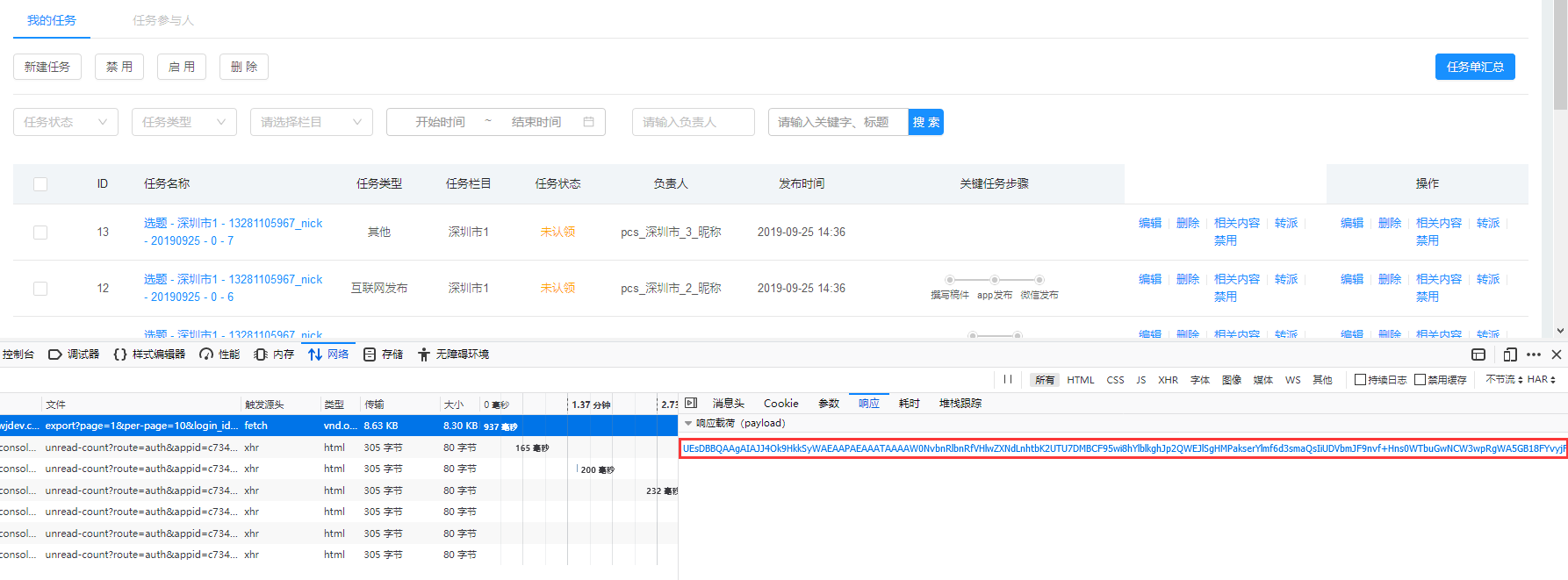
Task: Open the 存储 storage panel
Action: coord(383,354)
